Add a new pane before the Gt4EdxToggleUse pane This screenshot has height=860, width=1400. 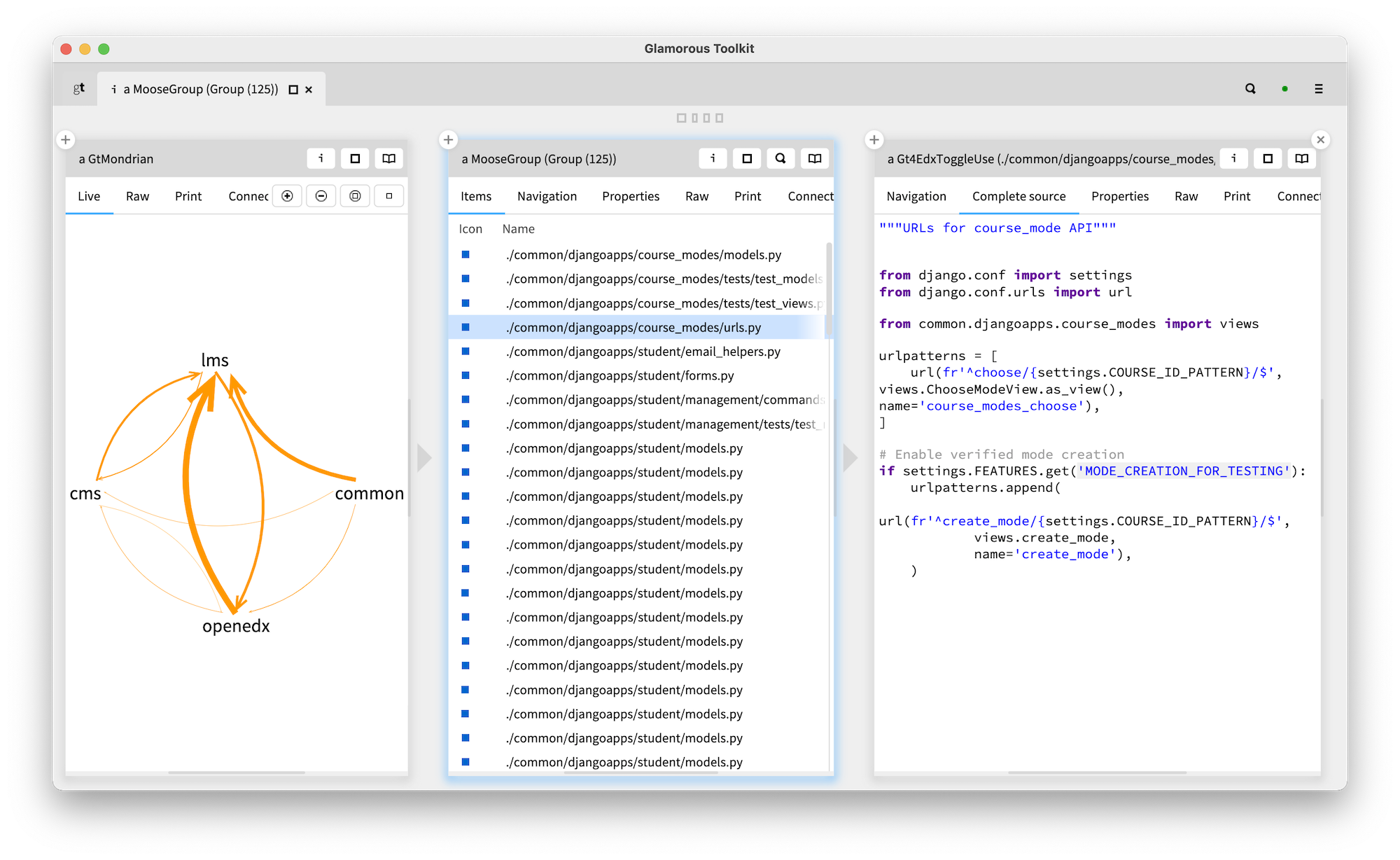(874, 139)
